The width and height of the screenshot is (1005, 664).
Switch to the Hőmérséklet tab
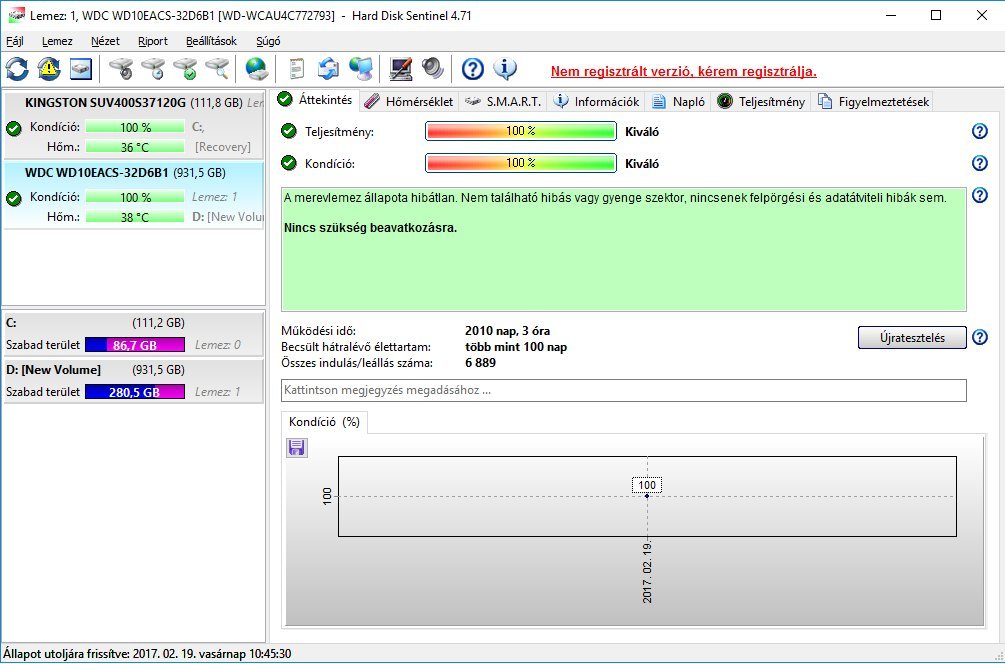tap(410, 101)
